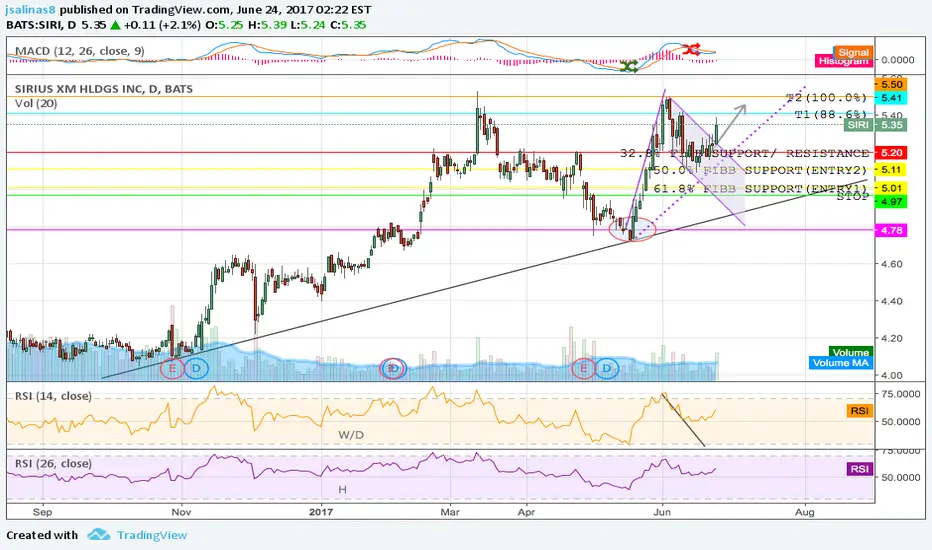Select the orange RSI legend tag
Screen dimensions: 932x550
click(x=859, y=411)
